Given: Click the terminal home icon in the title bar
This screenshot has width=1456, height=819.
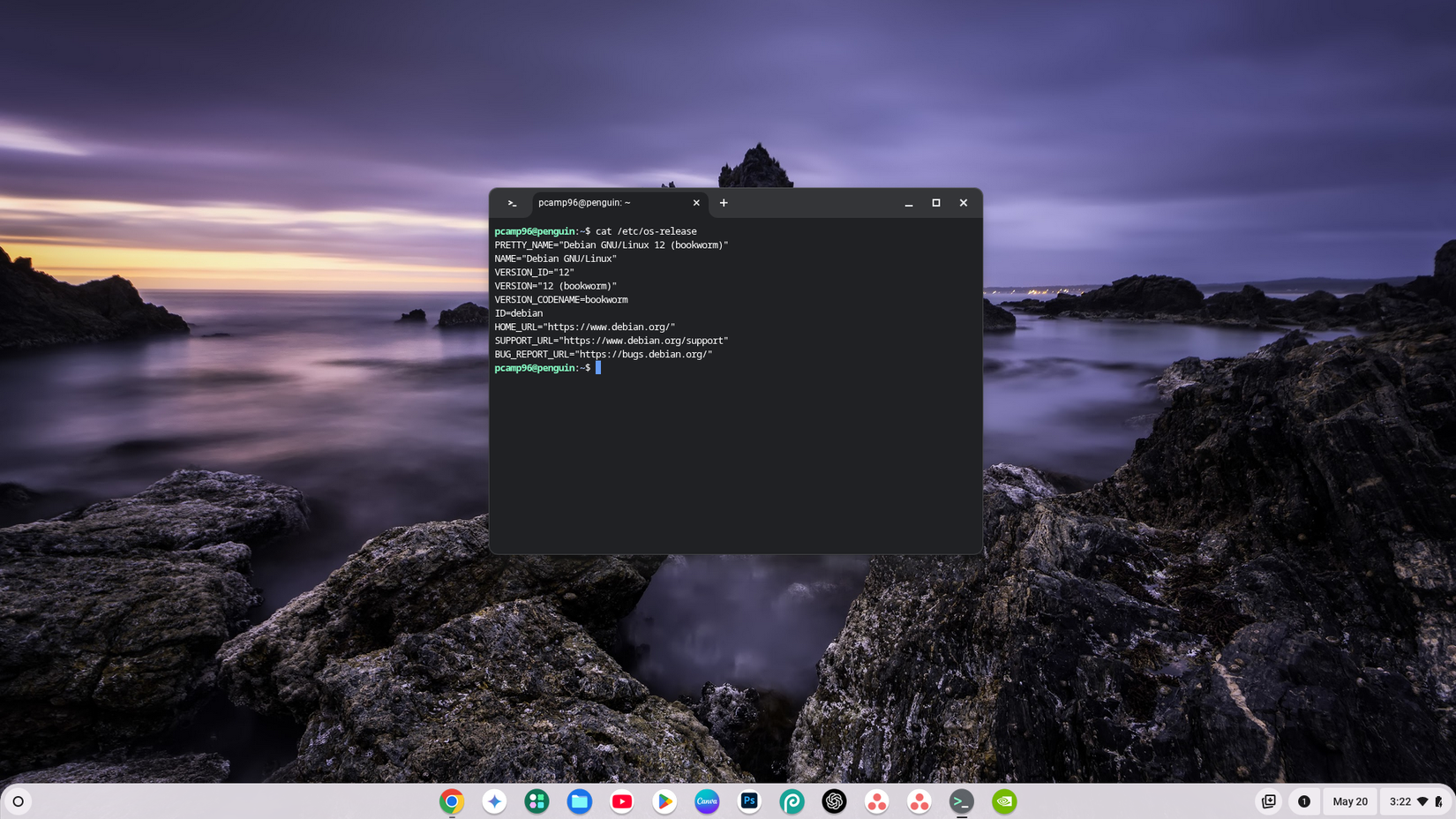Looking at the screenshot, I should tap(512, 202).
